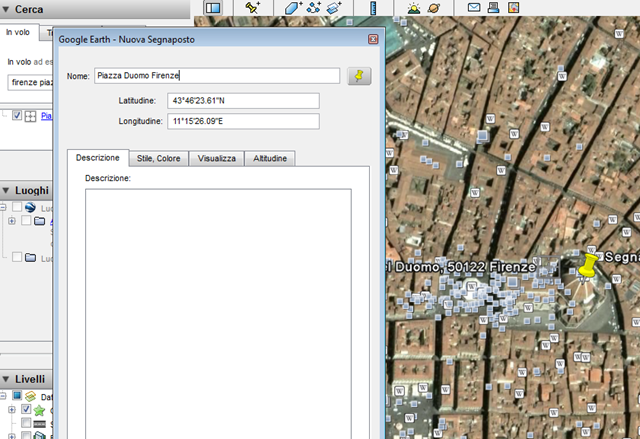Switch to the Descrizione tab
Image resolution: width=640 pixels, height=439 pixels.
98,158
